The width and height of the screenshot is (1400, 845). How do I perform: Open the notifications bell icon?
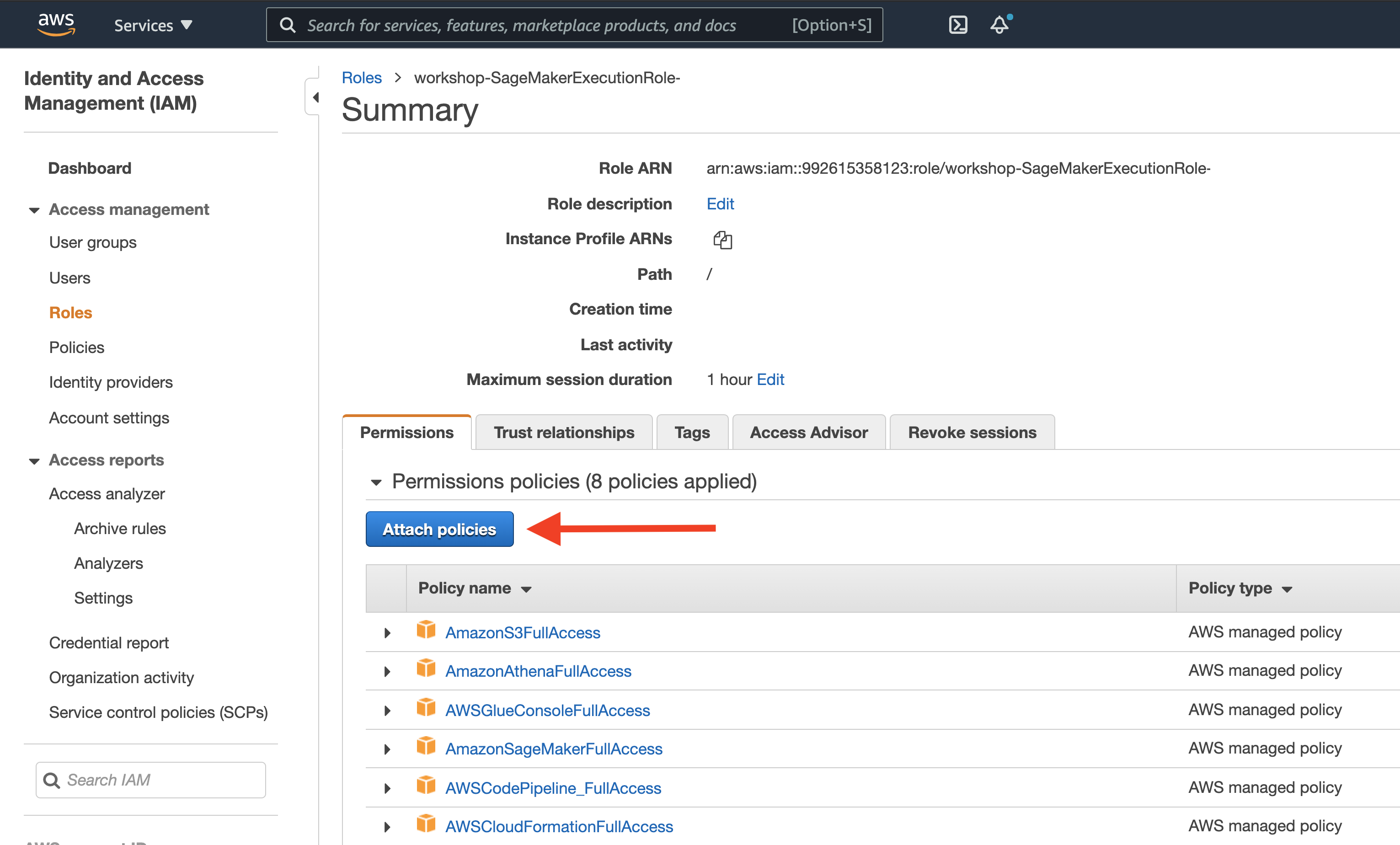(x=999, y=25)
